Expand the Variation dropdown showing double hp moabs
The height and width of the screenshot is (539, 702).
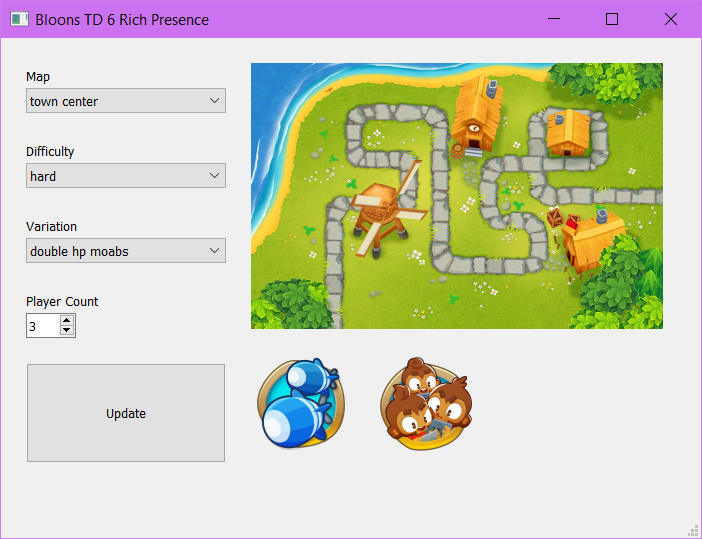pyautogui.click(x=126, y=251)
